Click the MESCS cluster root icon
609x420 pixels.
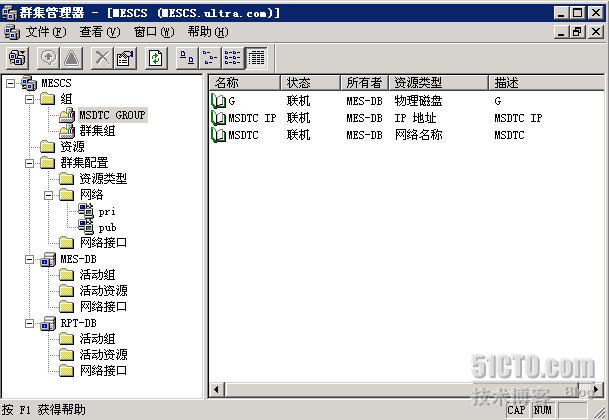click(29, 83)
